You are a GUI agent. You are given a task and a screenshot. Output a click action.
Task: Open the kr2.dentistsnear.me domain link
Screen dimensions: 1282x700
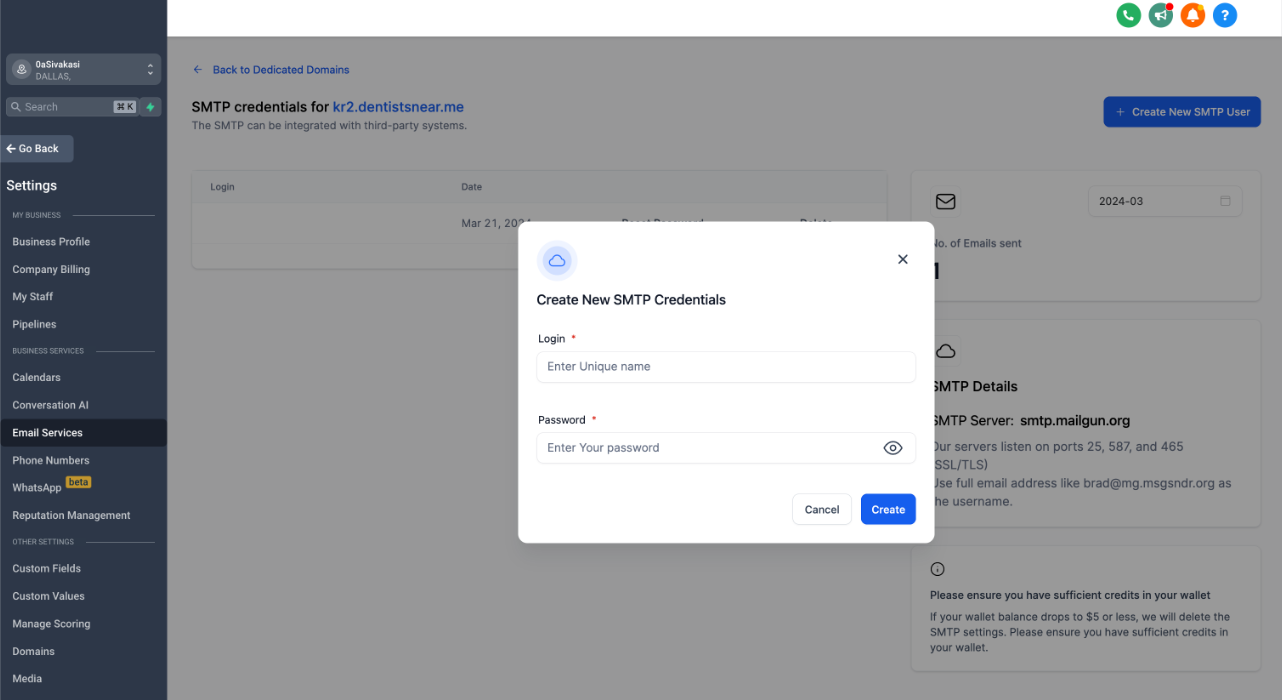tap(398, 107)
